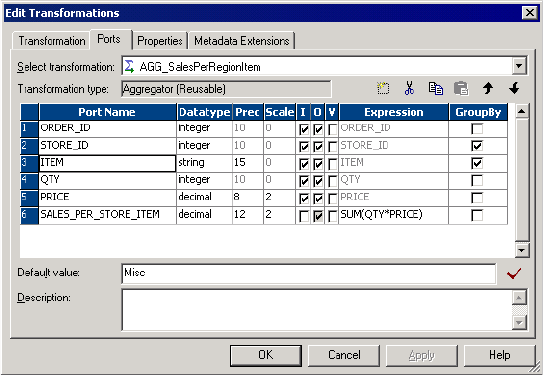Open the Properties tab

(x=160, y=41)
